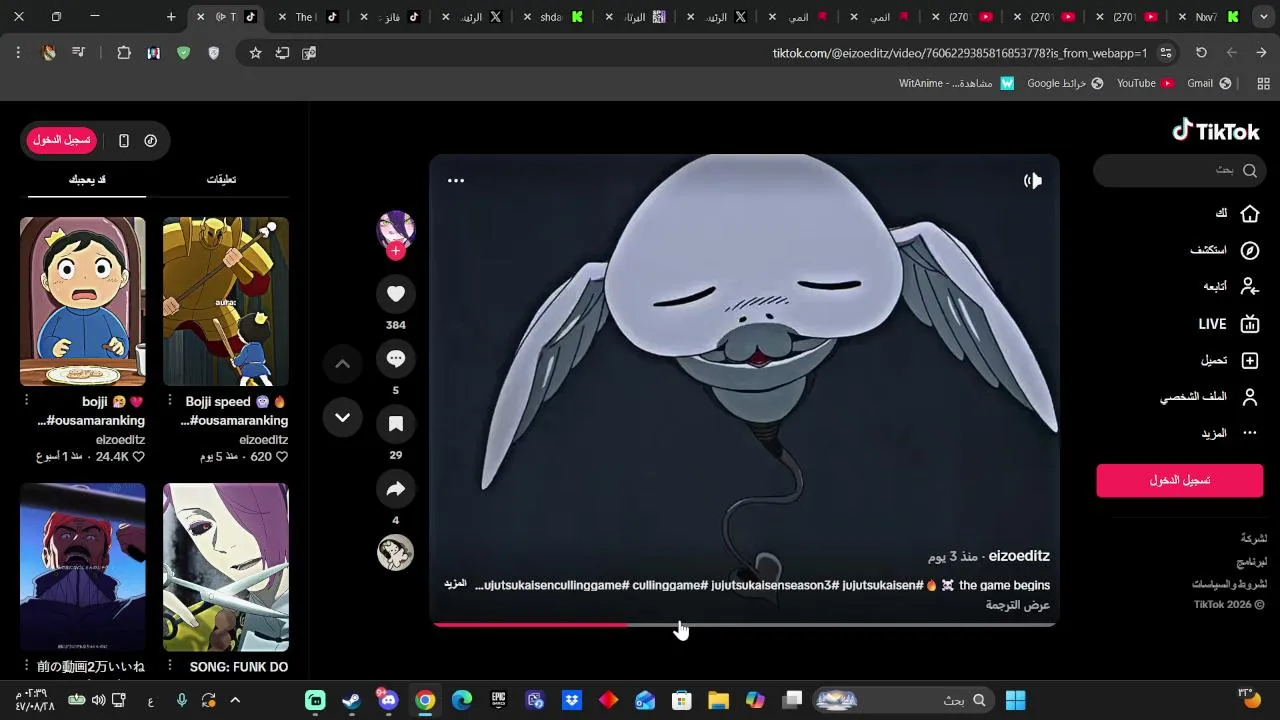Open the YouTube bookmark

point(1145,83)
